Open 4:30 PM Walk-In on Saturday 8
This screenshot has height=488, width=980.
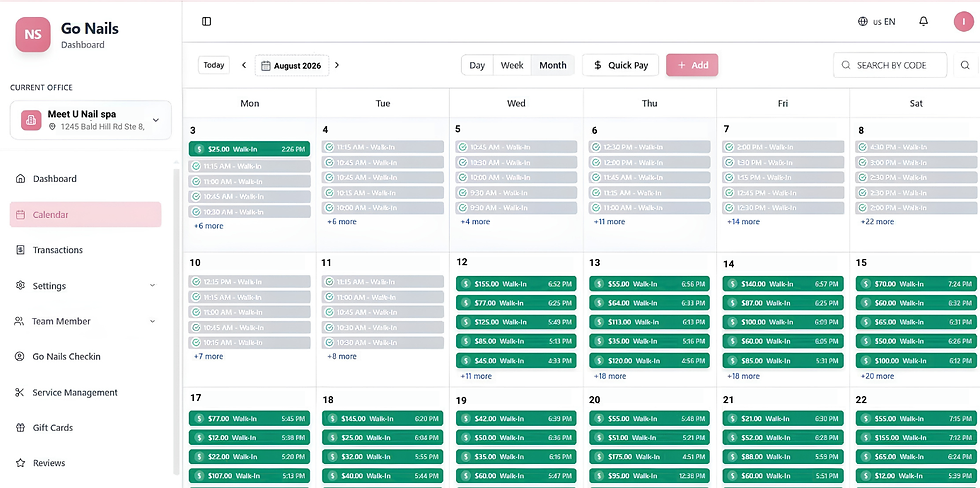tap(916, 147)
